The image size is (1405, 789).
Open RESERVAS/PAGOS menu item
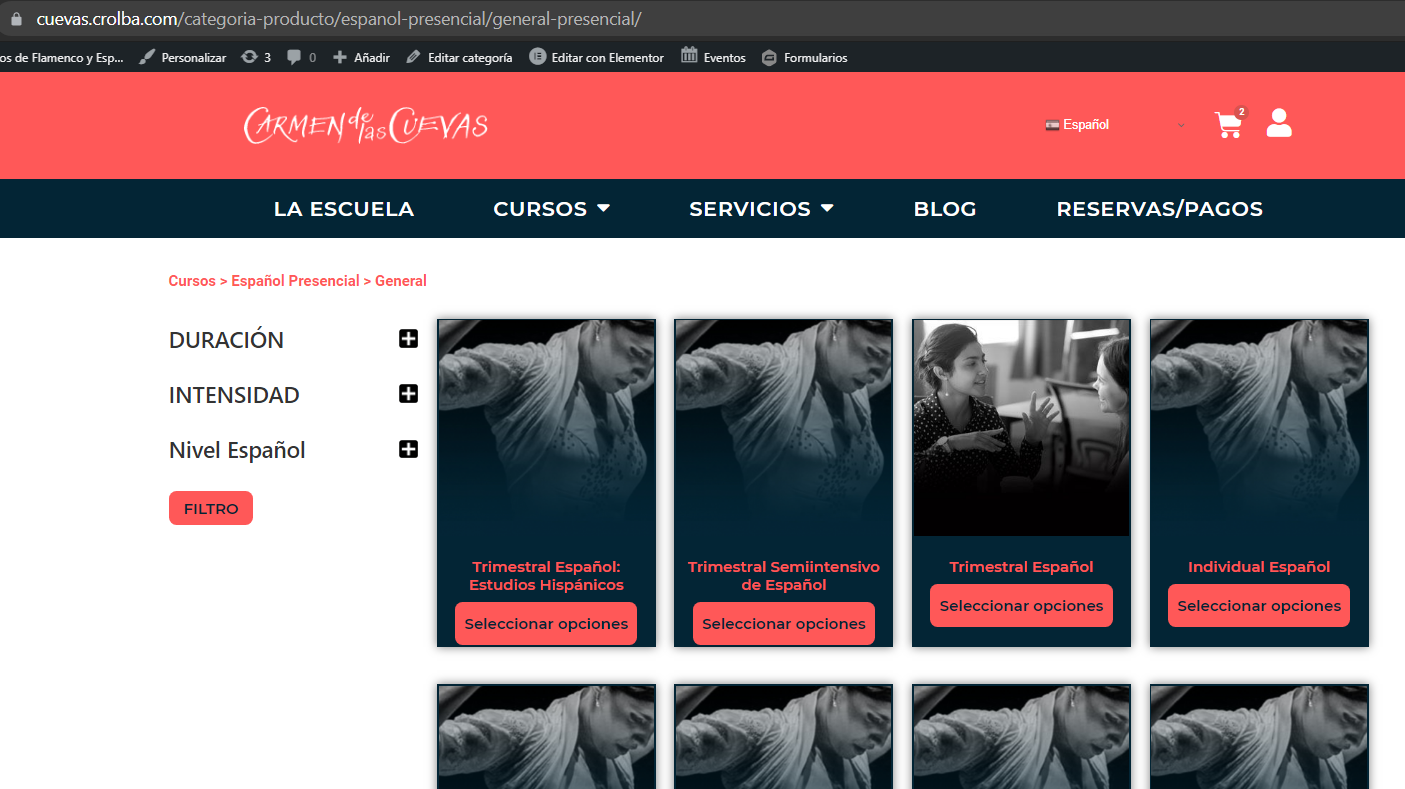pos(1160,209)
